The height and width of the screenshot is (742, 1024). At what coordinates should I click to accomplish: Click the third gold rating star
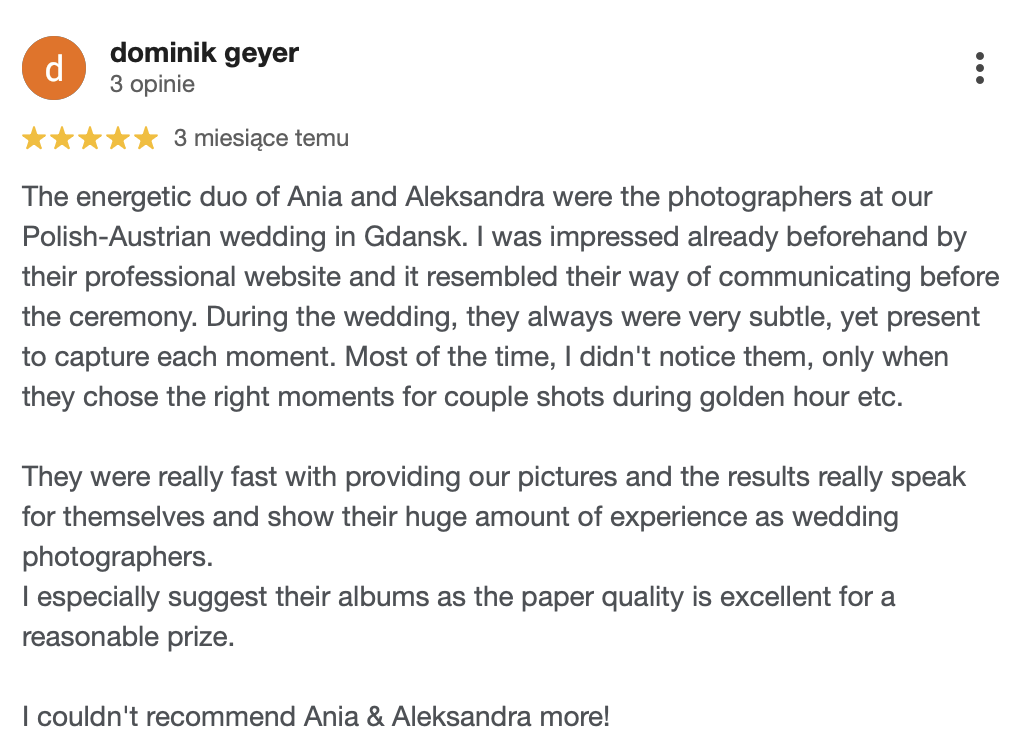(x=90, y=139)
